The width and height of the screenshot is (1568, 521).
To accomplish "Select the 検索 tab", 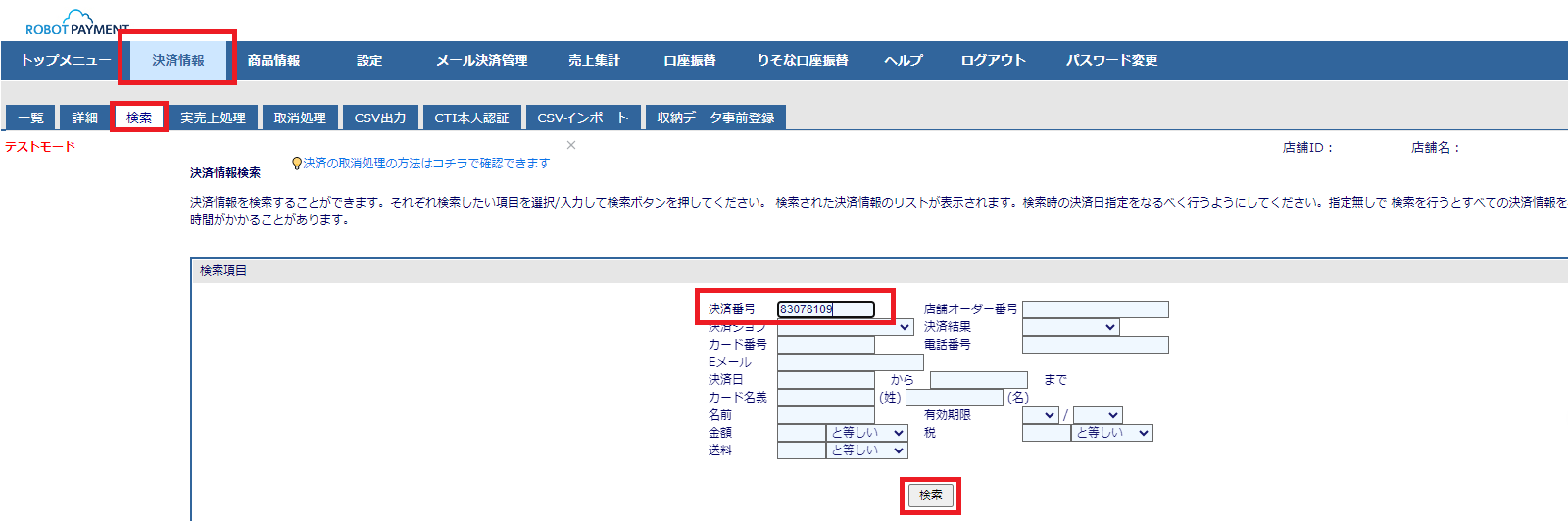I will [139, 118].
